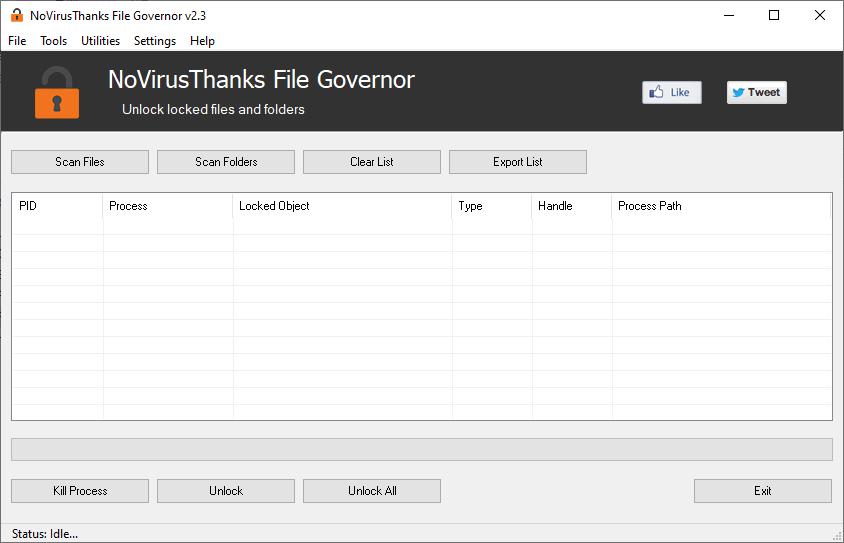This screenshot has width=844, height=543.
Task: Click the Process Path column header
Action: (721, 206)
